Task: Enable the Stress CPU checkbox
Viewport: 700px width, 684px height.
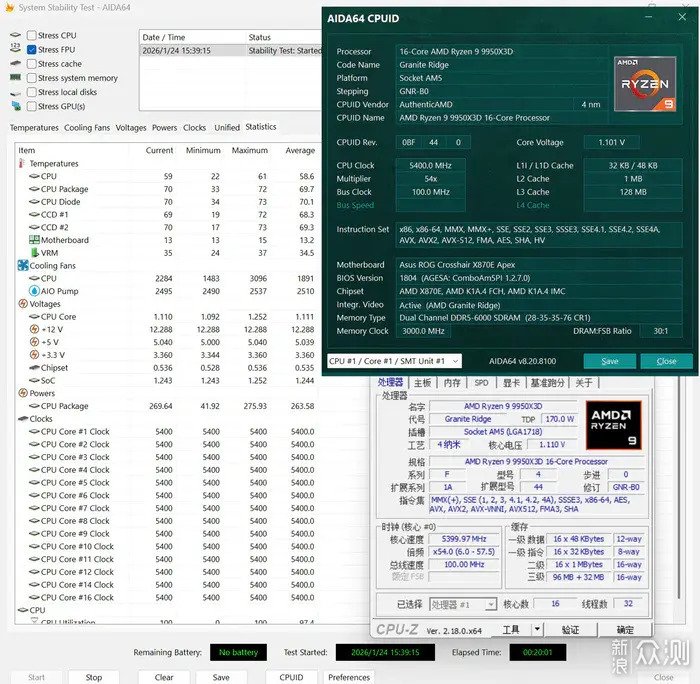Action: pos(32,35)
